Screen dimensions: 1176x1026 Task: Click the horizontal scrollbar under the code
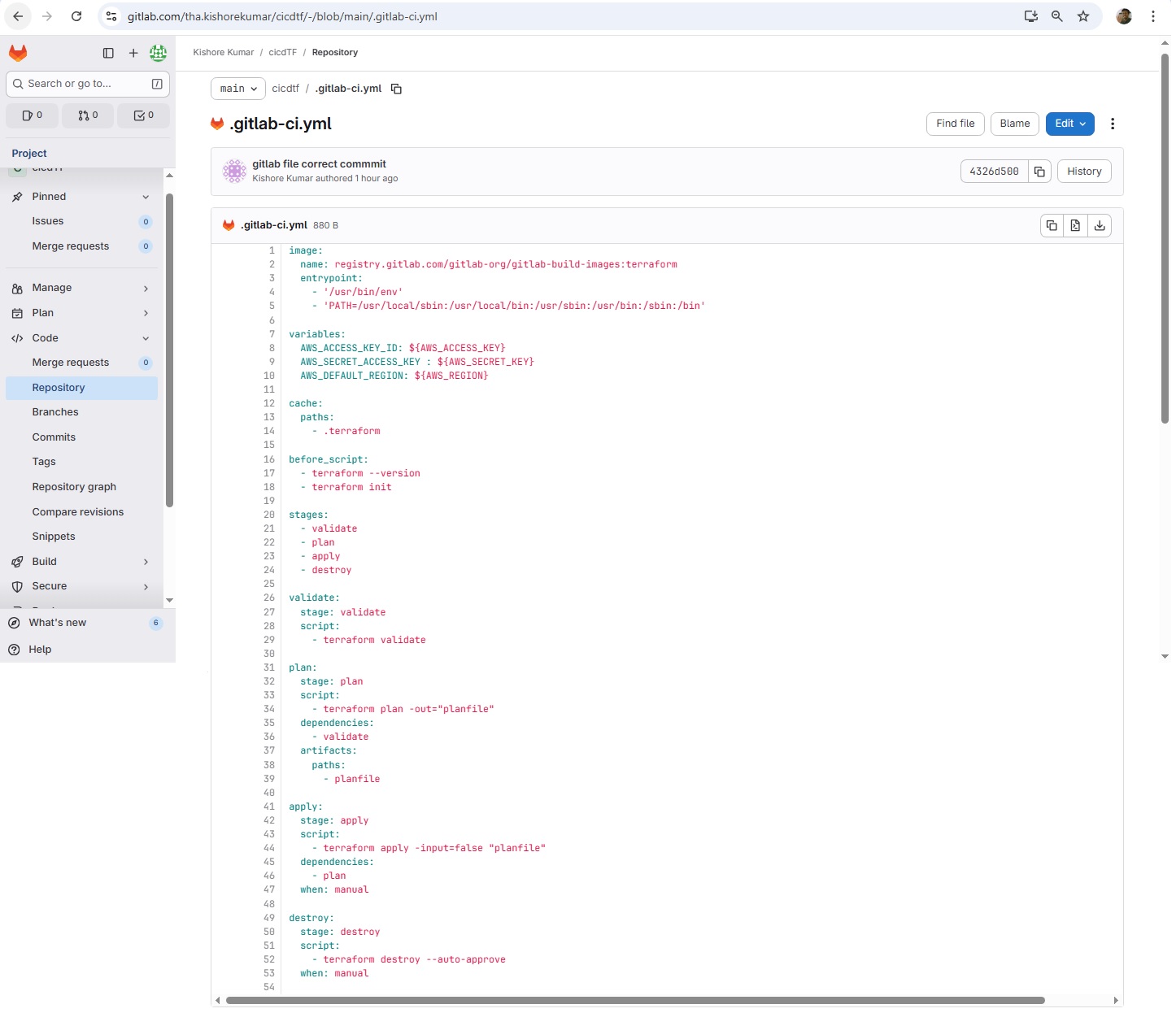(634, 1000)
